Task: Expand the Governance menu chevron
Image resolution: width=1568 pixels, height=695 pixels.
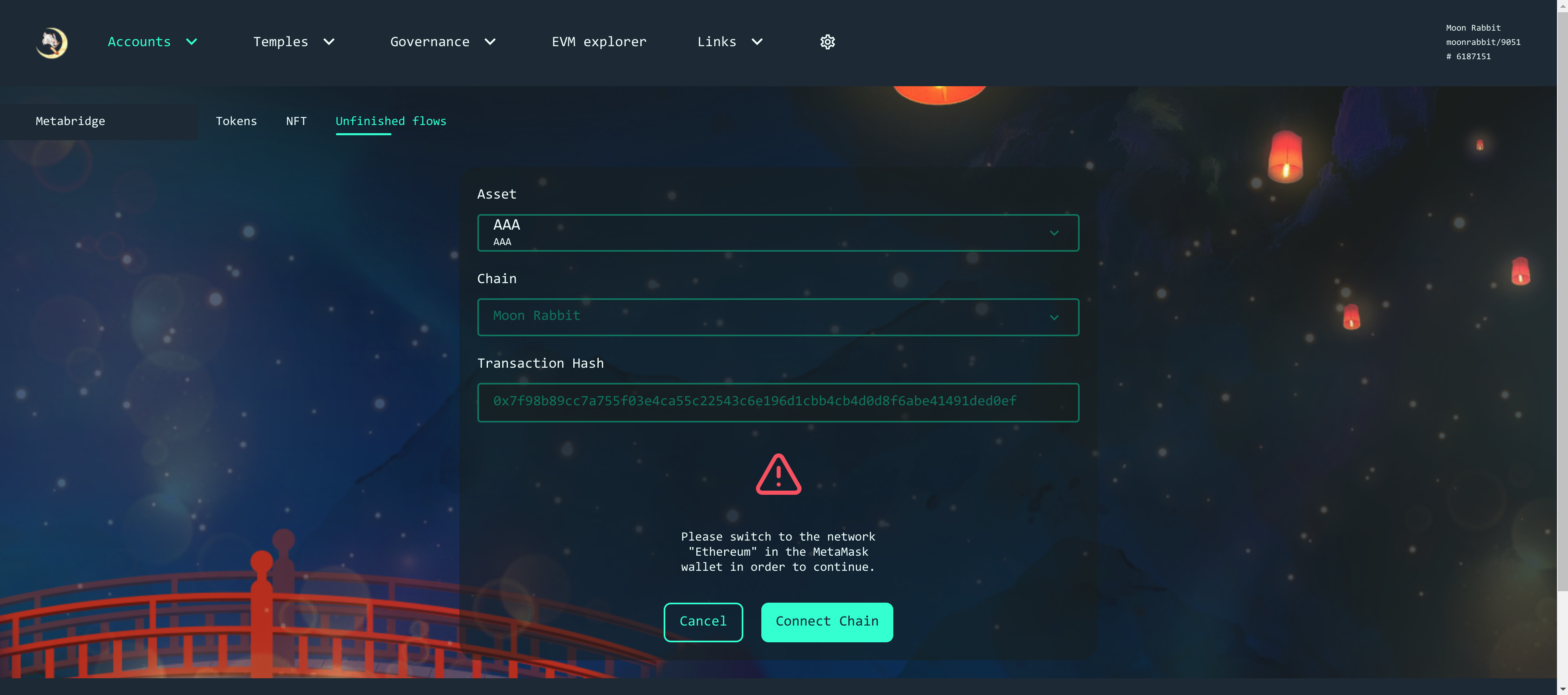Action: (490, 42)
